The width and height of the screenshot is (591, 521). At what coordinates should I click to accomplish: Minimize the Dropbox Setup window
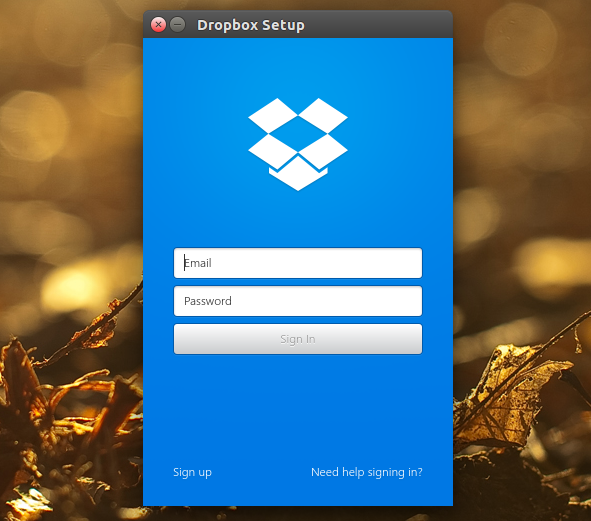point(177,25)
